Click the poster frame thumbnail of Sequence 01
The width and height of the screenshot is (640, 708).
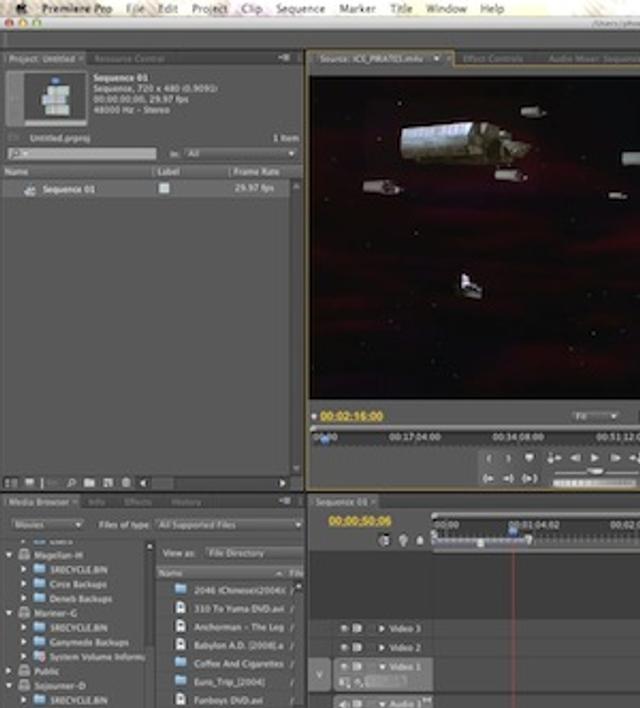click(55, 98)
